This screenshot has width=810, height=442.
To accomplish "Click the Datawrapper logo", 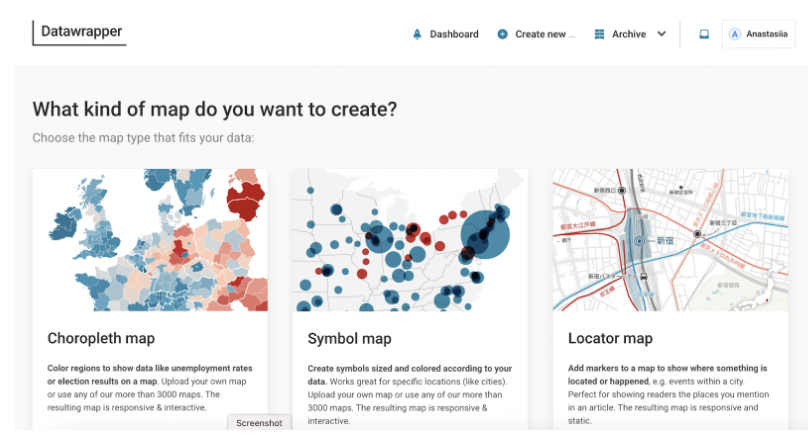I will coord(82,32).
